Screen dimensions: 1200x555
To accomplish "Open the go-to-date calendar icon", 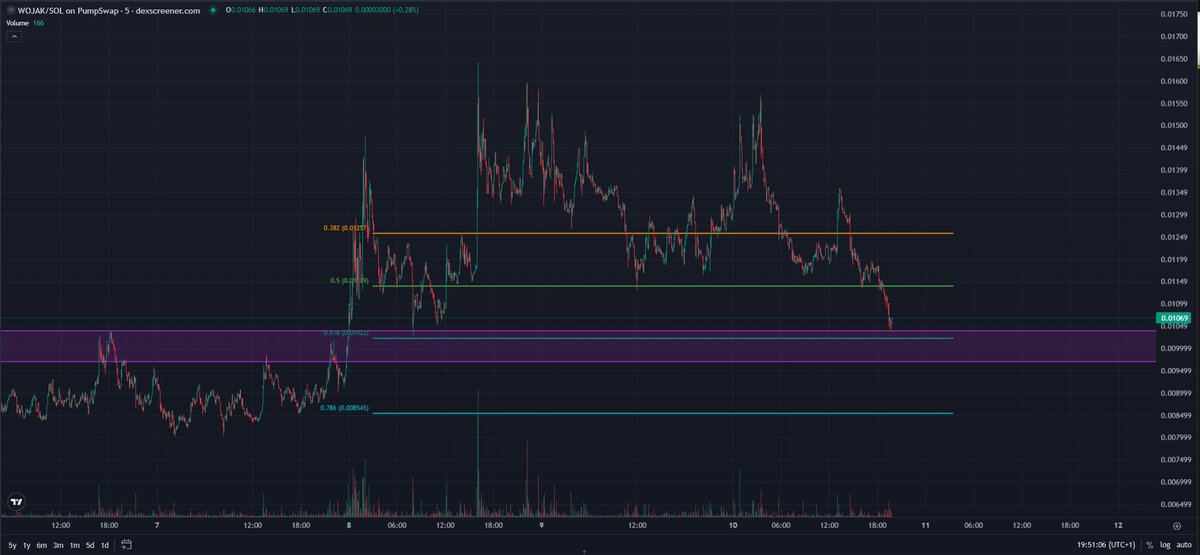I will (127, 545).
